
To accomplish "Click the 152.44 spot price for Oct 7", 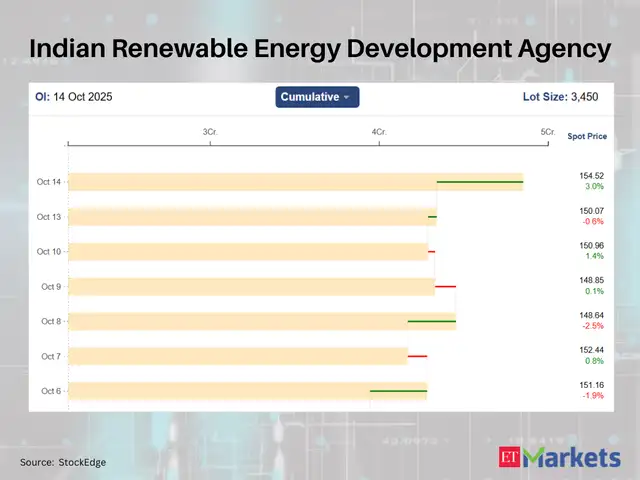I will pyautogui.click(x=593, y=350).
